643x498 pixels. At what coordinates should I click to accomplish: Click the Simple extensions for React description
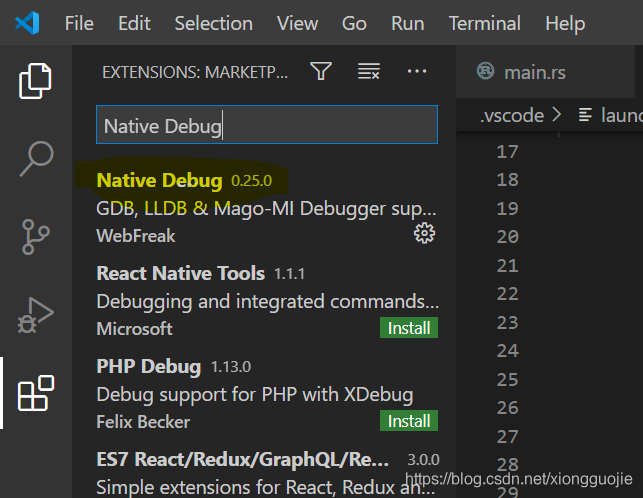[265, 488]
